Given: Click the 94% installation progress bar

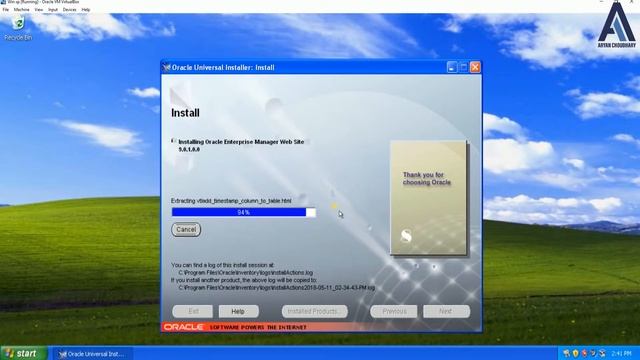Looking at the screenshot, I should pos(244,212).
